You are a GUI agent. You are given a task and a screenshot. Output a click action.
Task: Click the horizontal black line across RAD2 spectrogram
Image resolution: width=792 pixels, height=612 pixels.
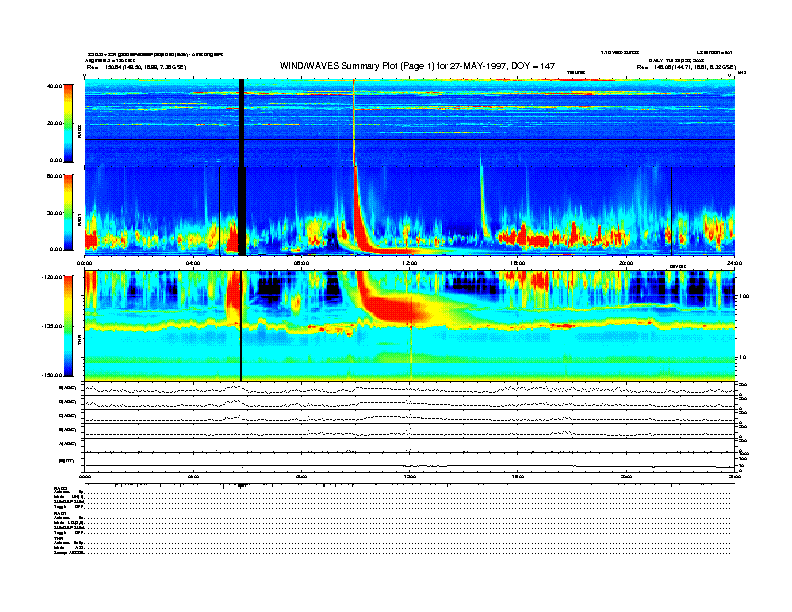[x=410, y=139]
